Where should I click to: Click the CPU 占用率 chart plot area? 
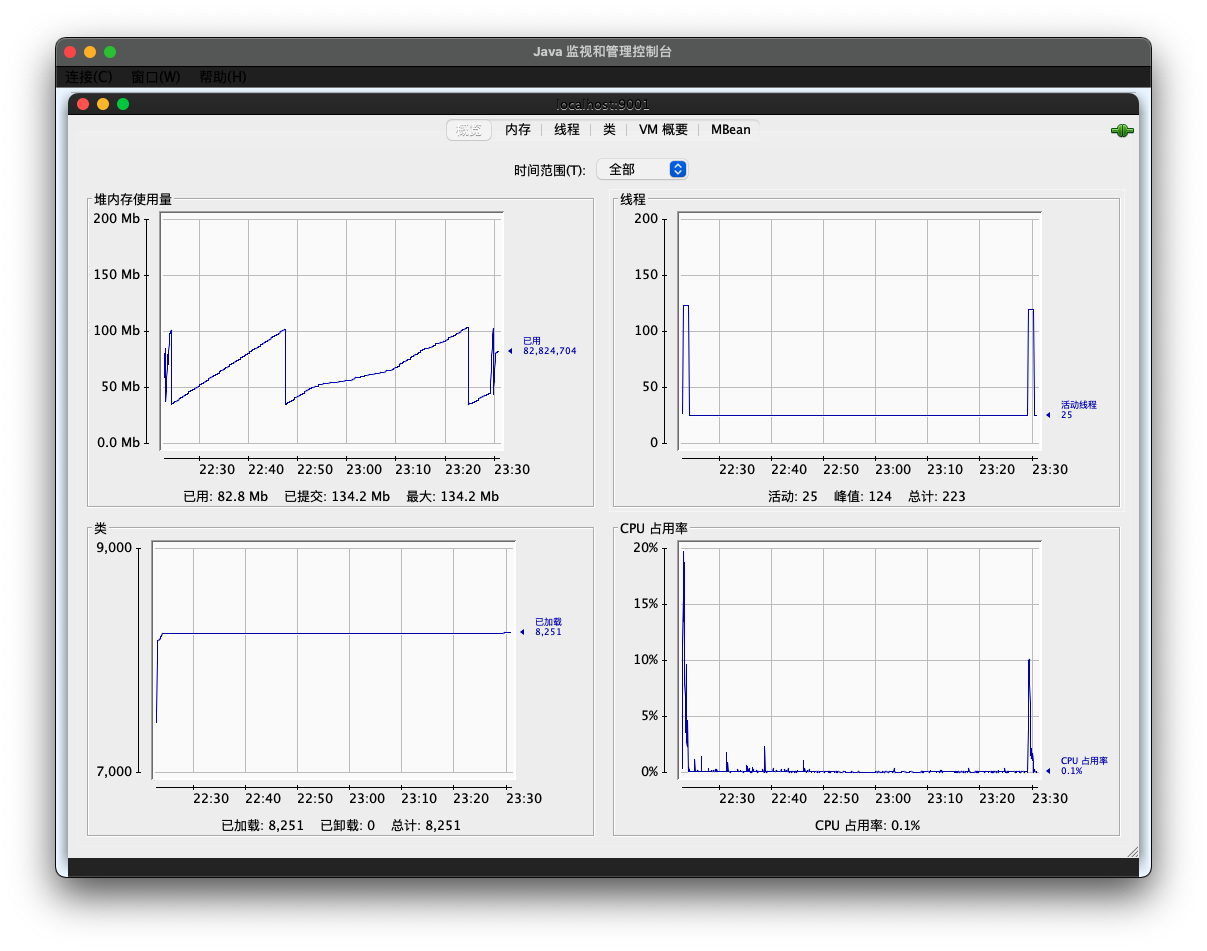coord(860,662)
